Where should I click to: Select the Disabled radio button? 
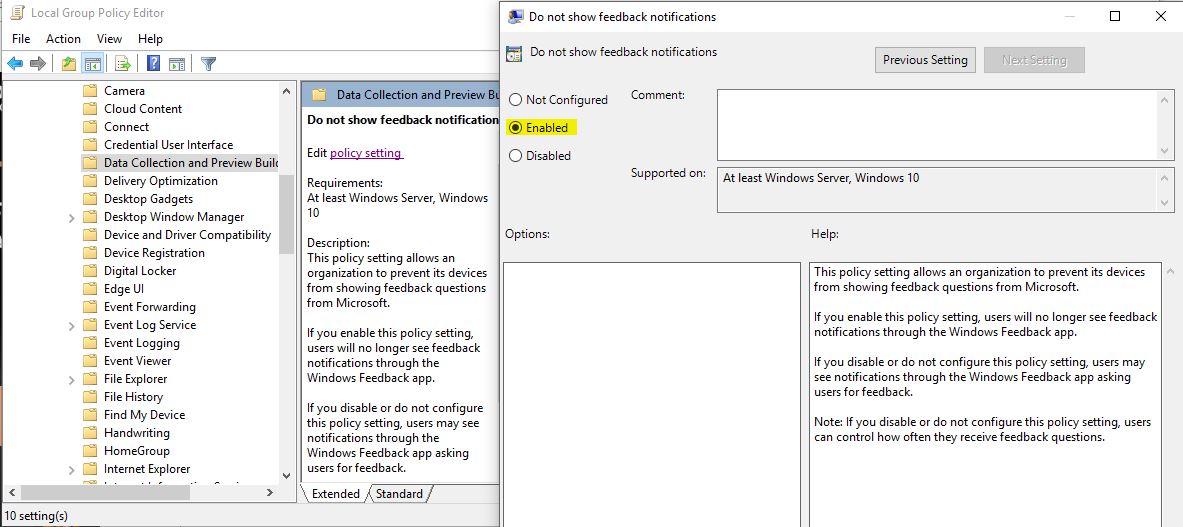point(515,155)
